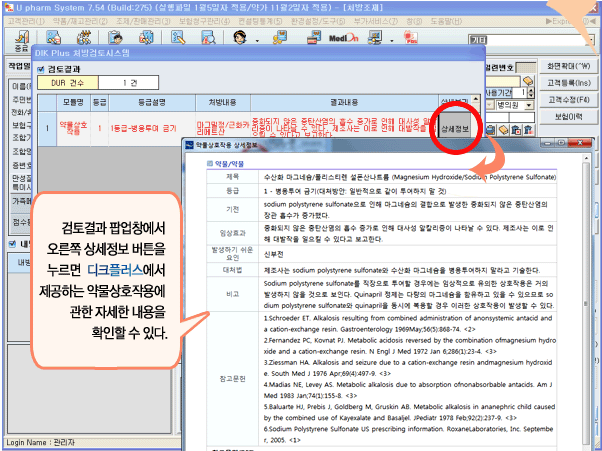Open the 약품/재고관리(2) menu
The height and width of the screenshot is (451, 602).
tap(80, 21)
